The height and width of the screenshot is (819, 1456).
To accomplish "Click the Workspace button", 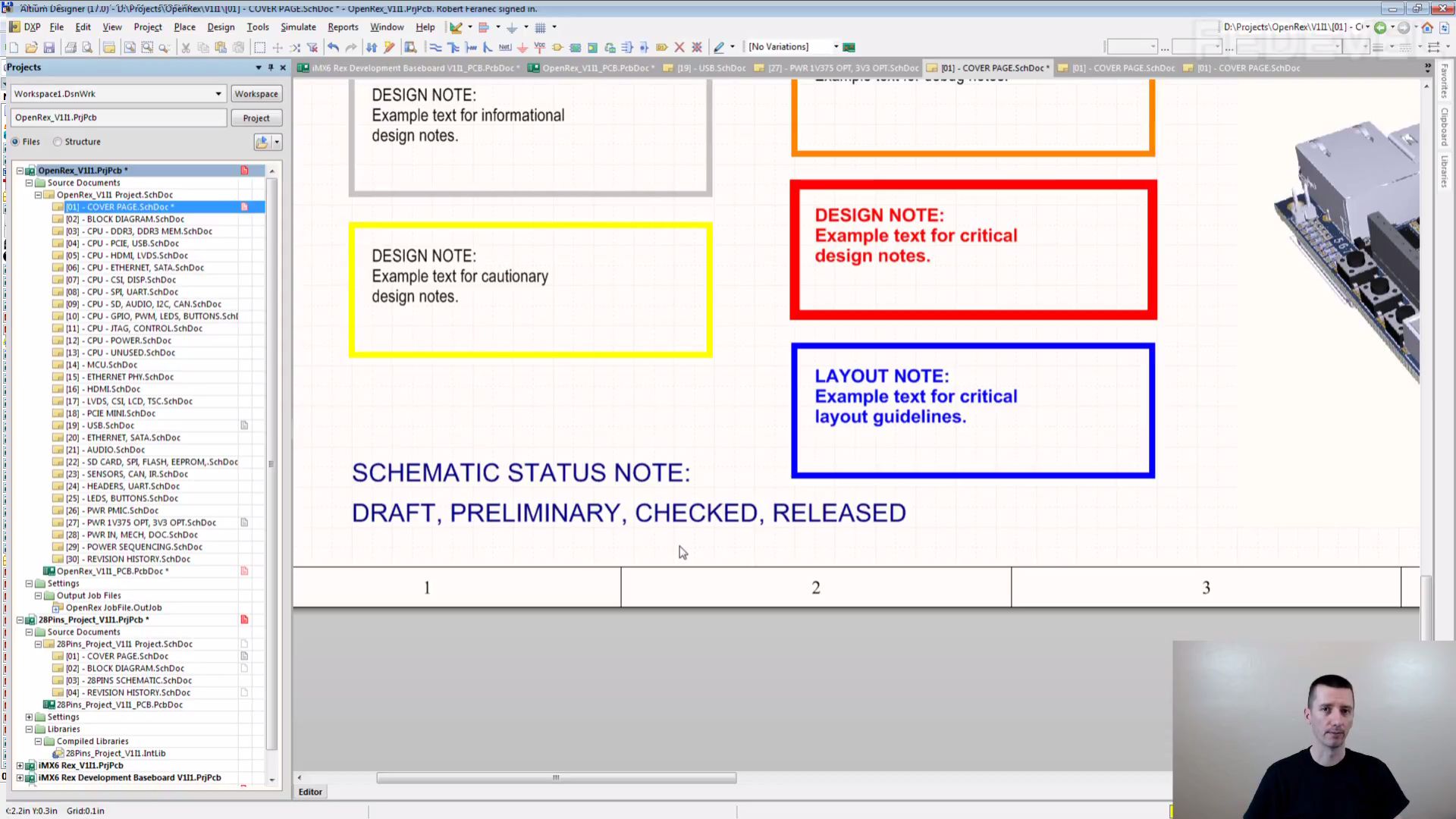I will click(x=256, y=94).
